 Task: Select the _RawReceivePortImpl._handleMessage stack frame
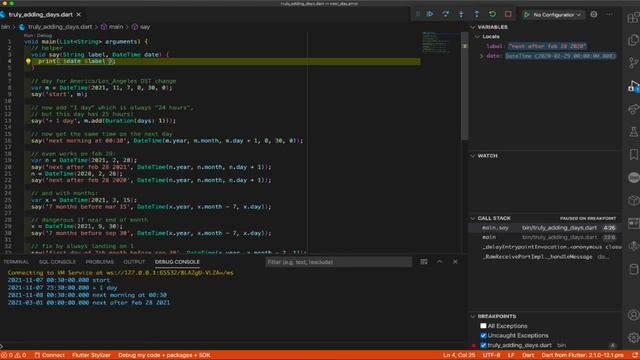[545, 257]
